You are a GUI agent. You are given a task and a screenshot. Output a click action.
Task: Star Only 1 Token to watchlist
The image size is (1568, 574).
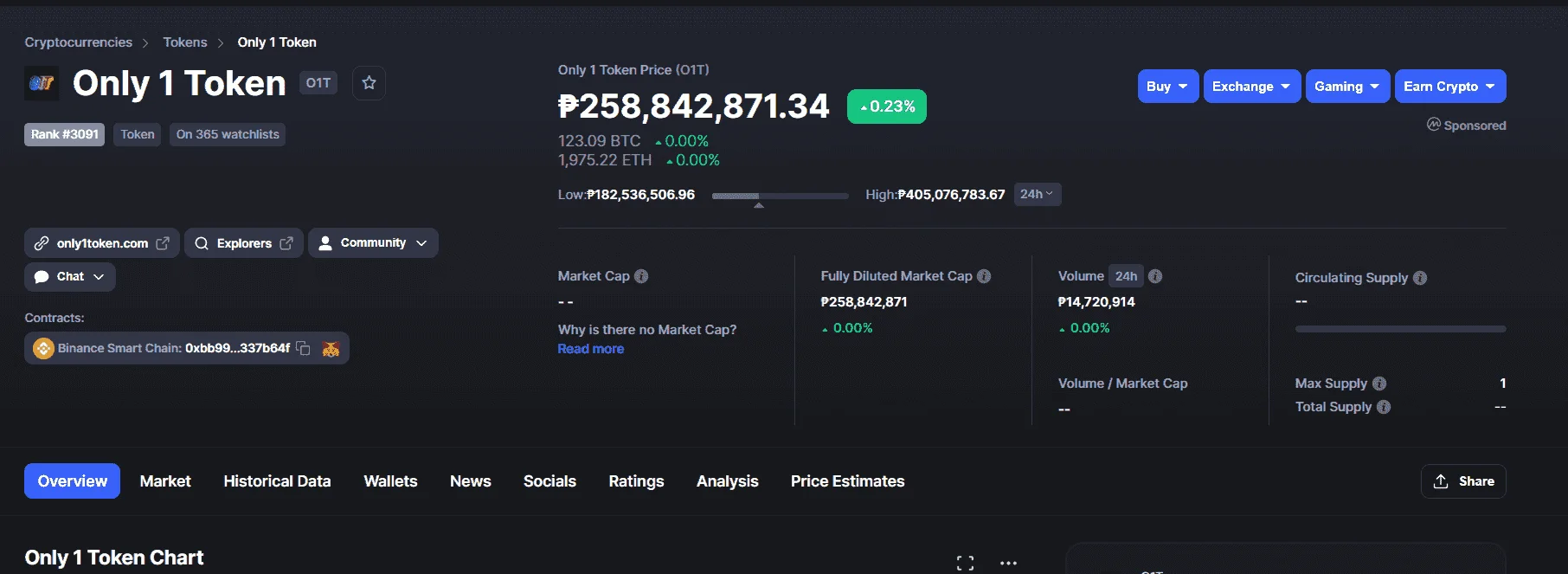tap(369, 83)
